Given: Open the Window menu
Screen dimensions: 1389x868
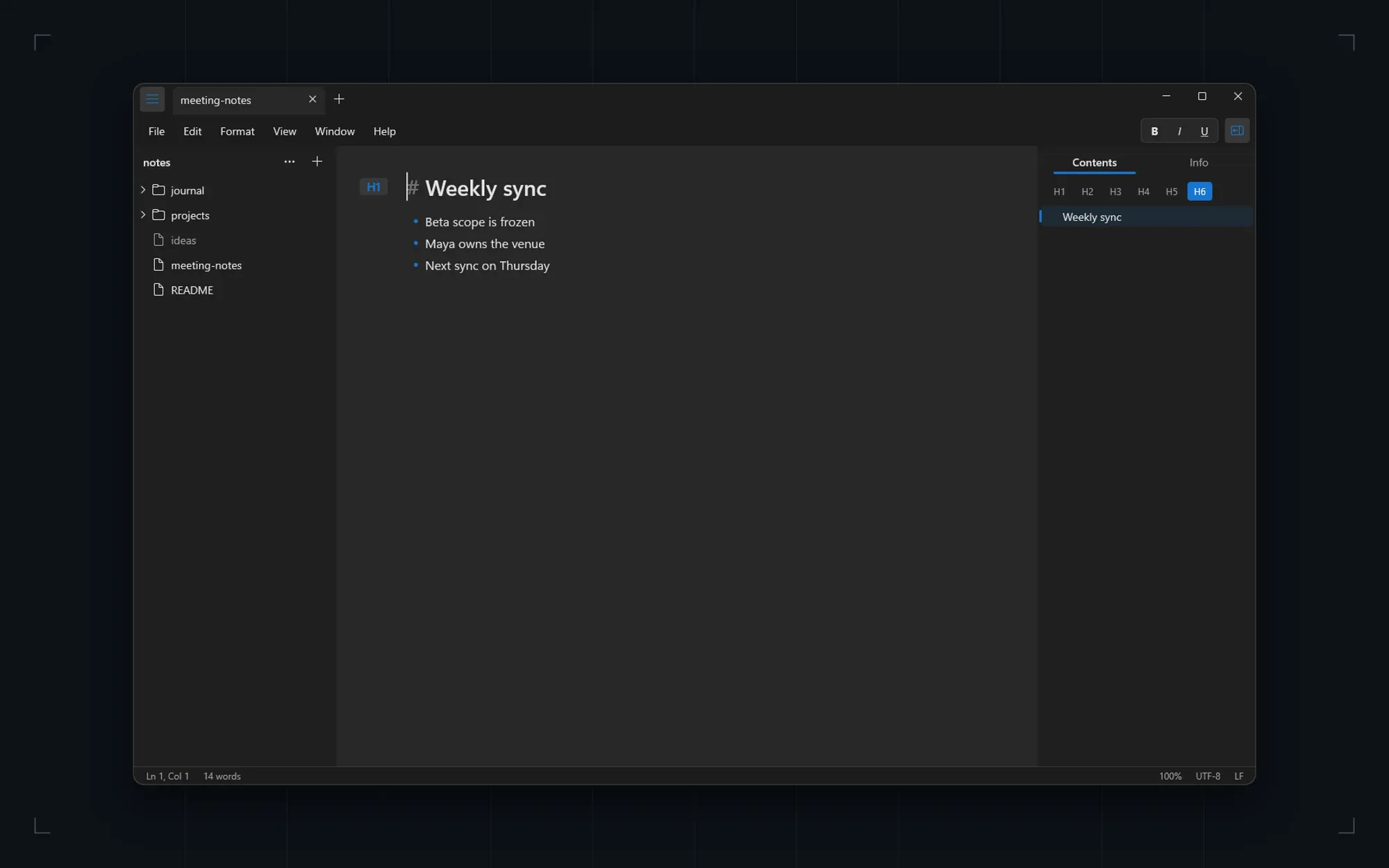Looking at the screenshot, I should coord(335,131).
